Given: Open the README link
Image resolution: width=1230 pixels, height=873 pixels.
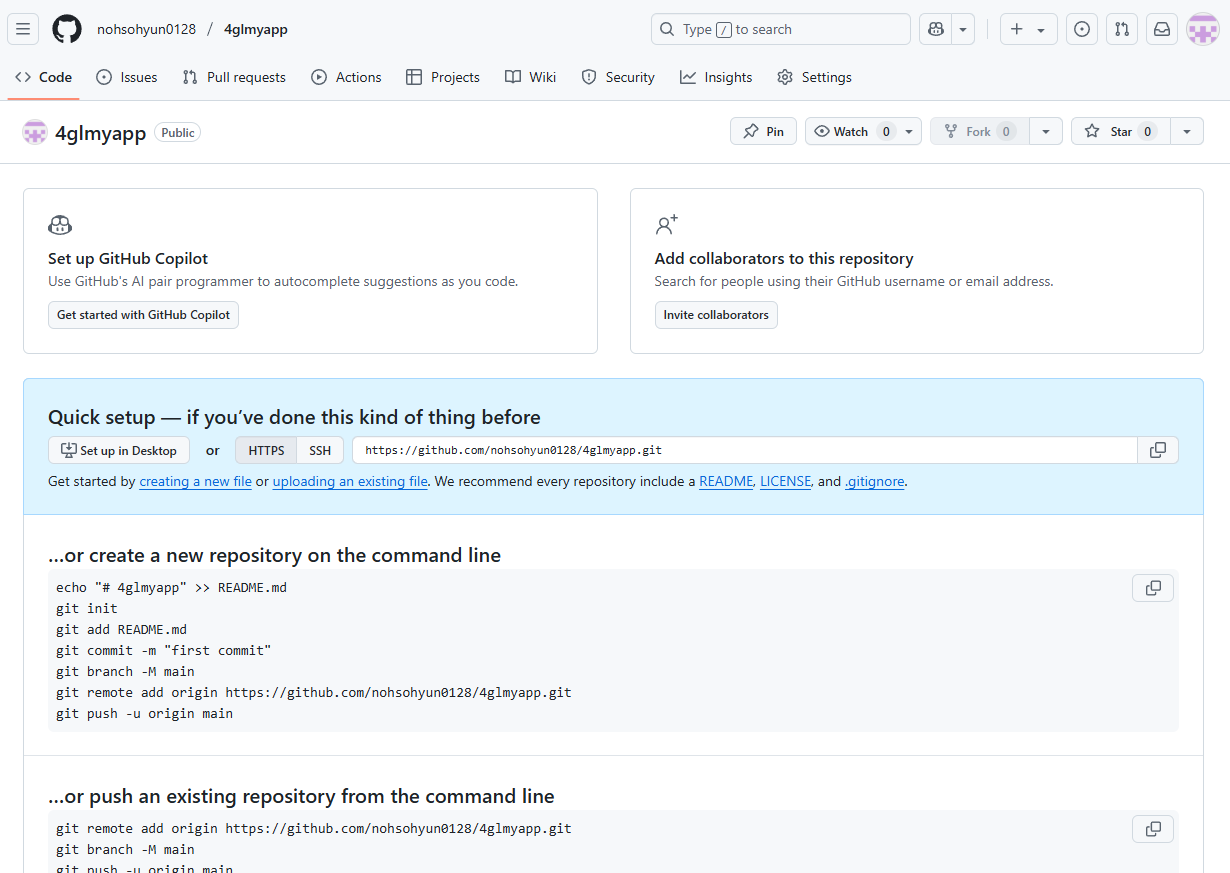Looking at the screenshot, I should (726, 481).
